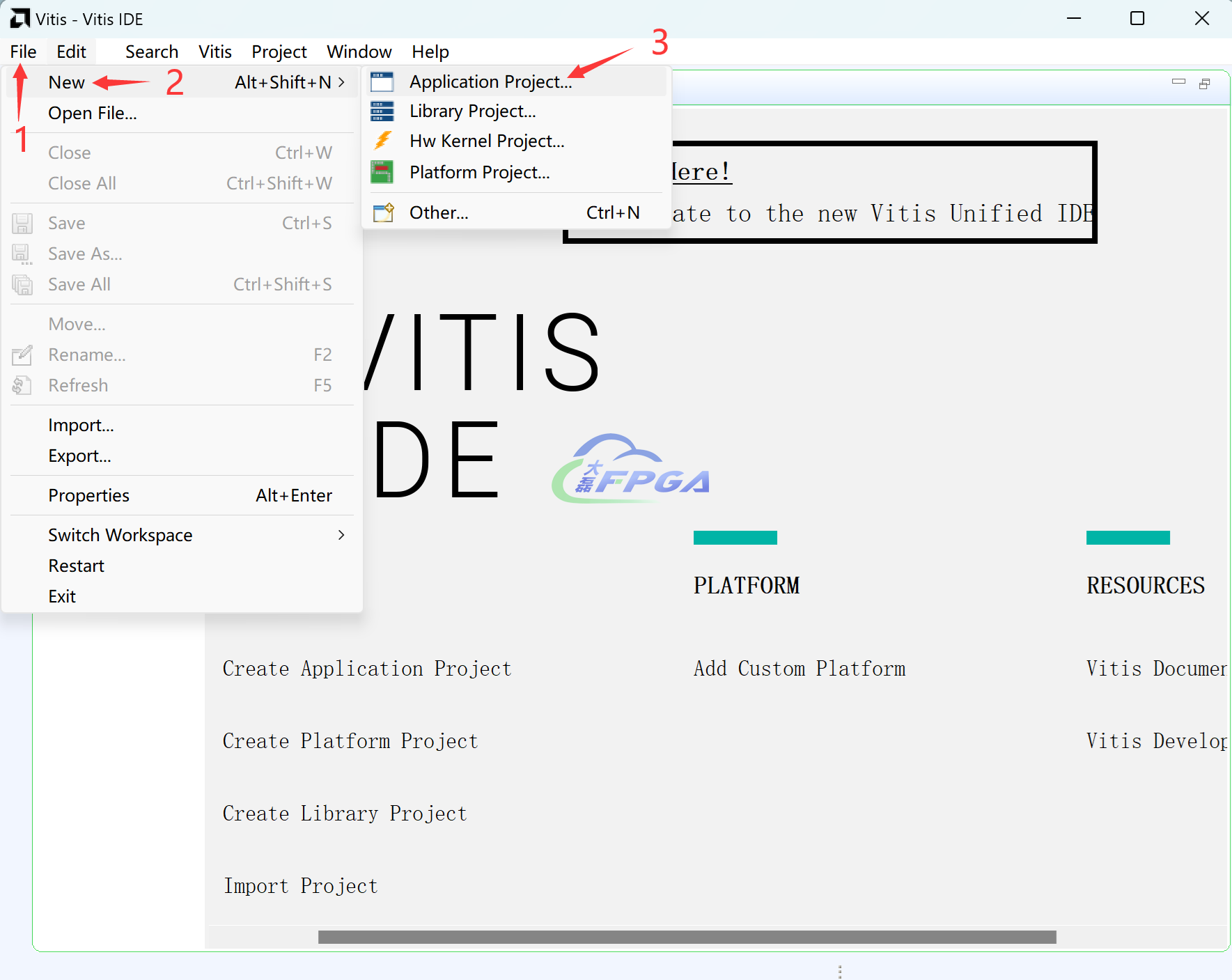Click the RESOURCES section heading
1232x980 pixels.
point(1146,586)
